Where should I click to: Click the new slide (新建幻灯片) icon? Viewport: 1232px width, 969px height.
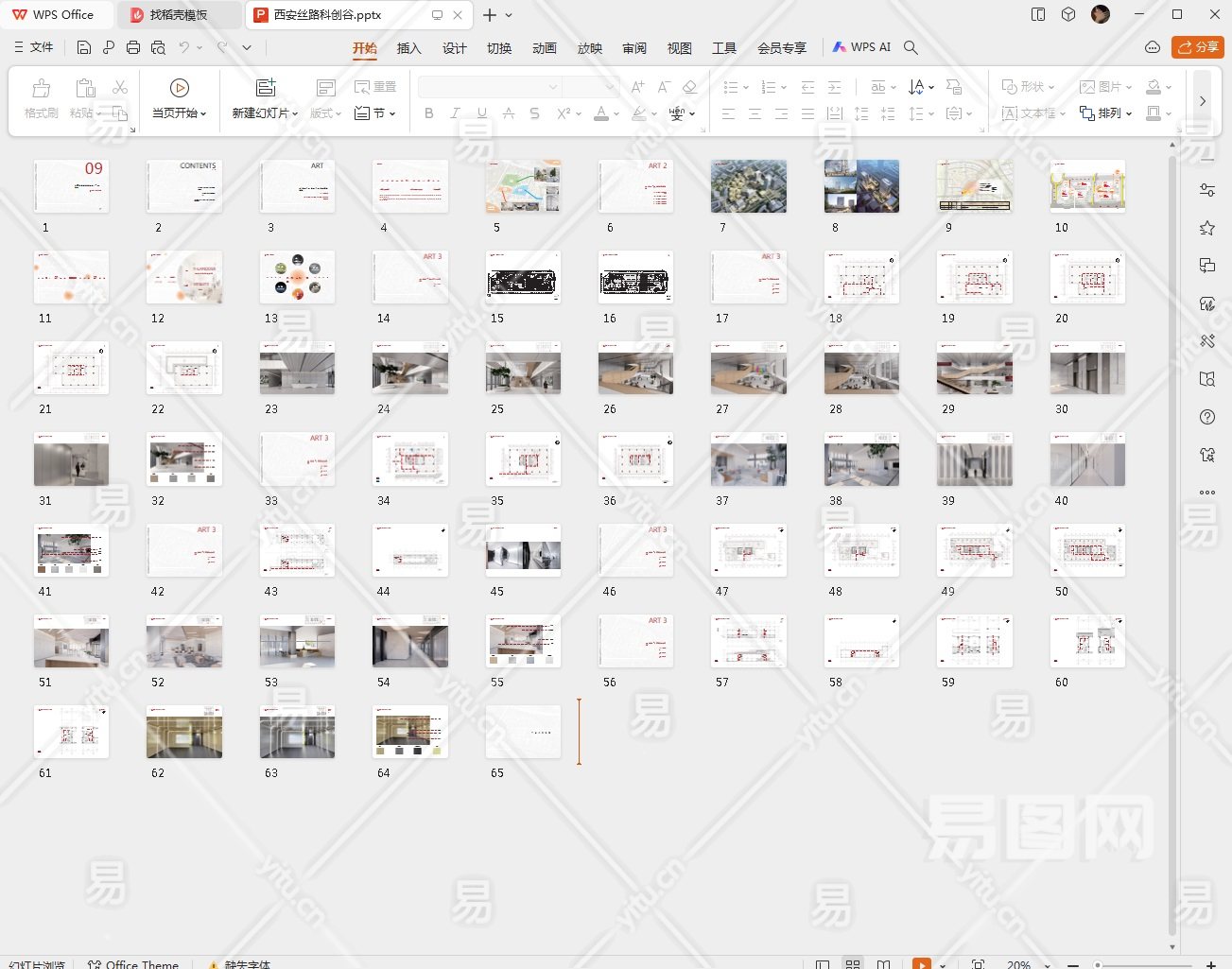coord(266,88)
